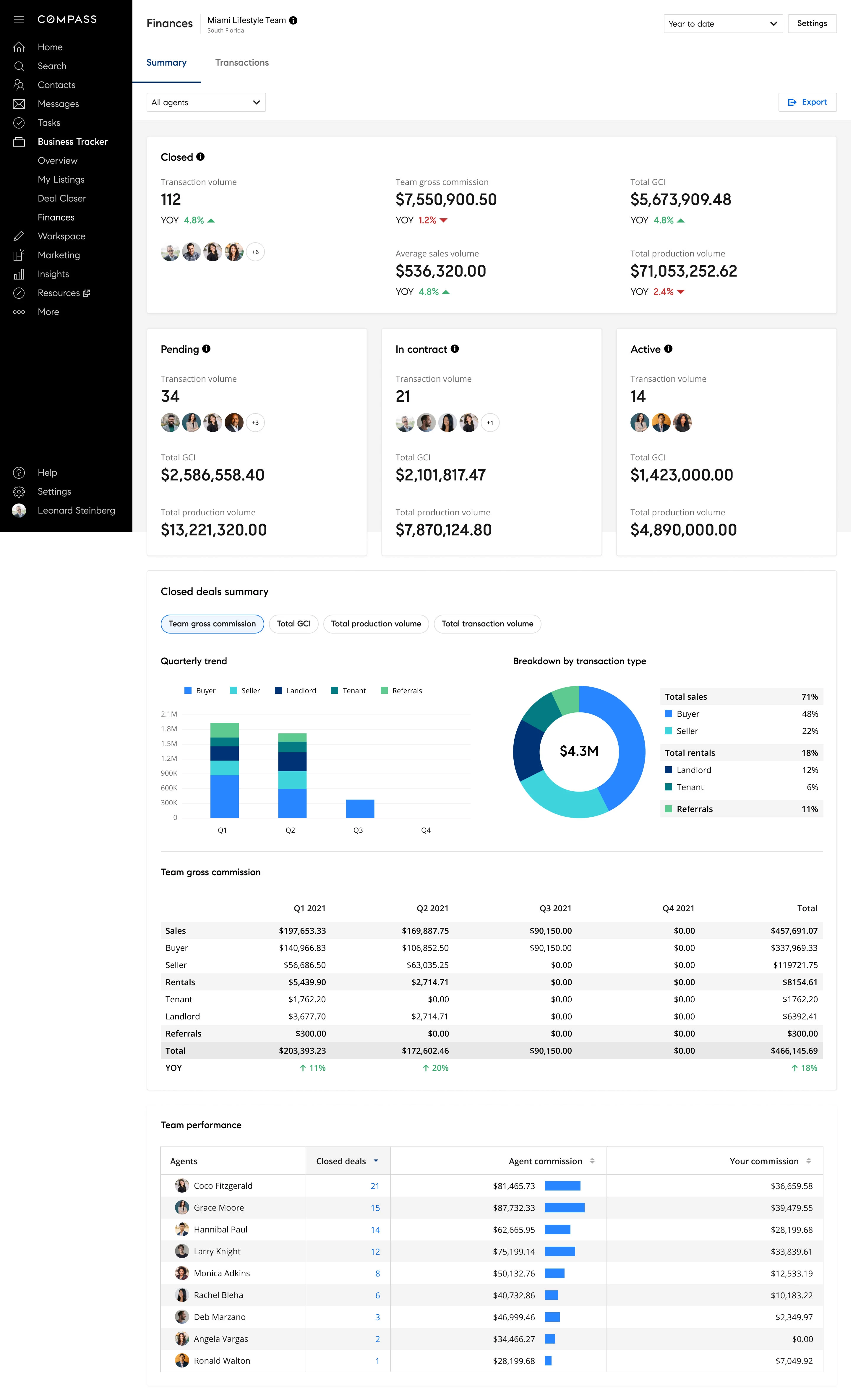Screen dimensions: 853x1400
Task: Expand the All agents dropdown
Action: pos(206,102)
